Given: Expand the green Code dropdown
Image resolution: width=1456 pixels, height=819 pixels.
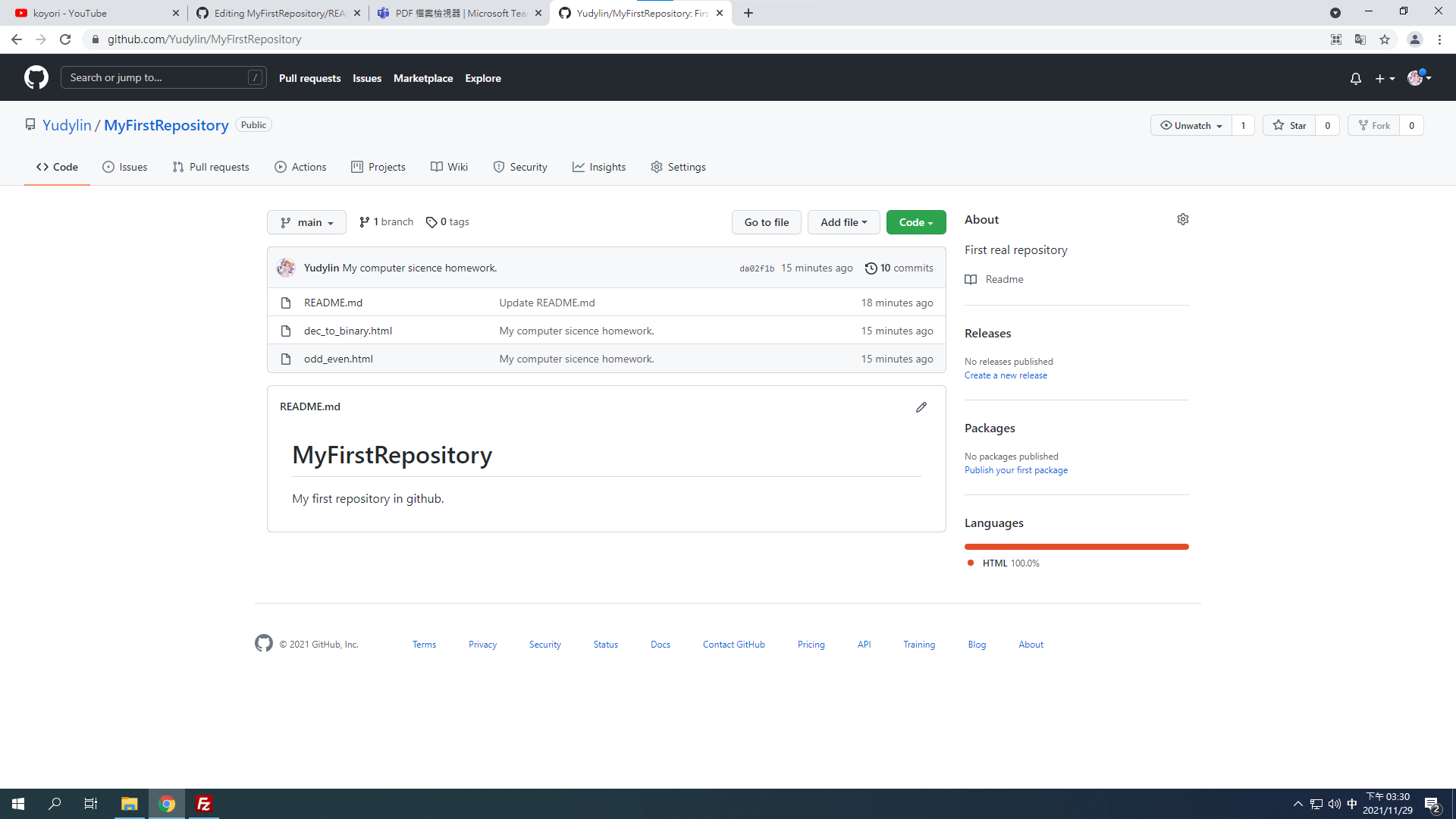Looking at the screenshot, I should tap(916, 222).
